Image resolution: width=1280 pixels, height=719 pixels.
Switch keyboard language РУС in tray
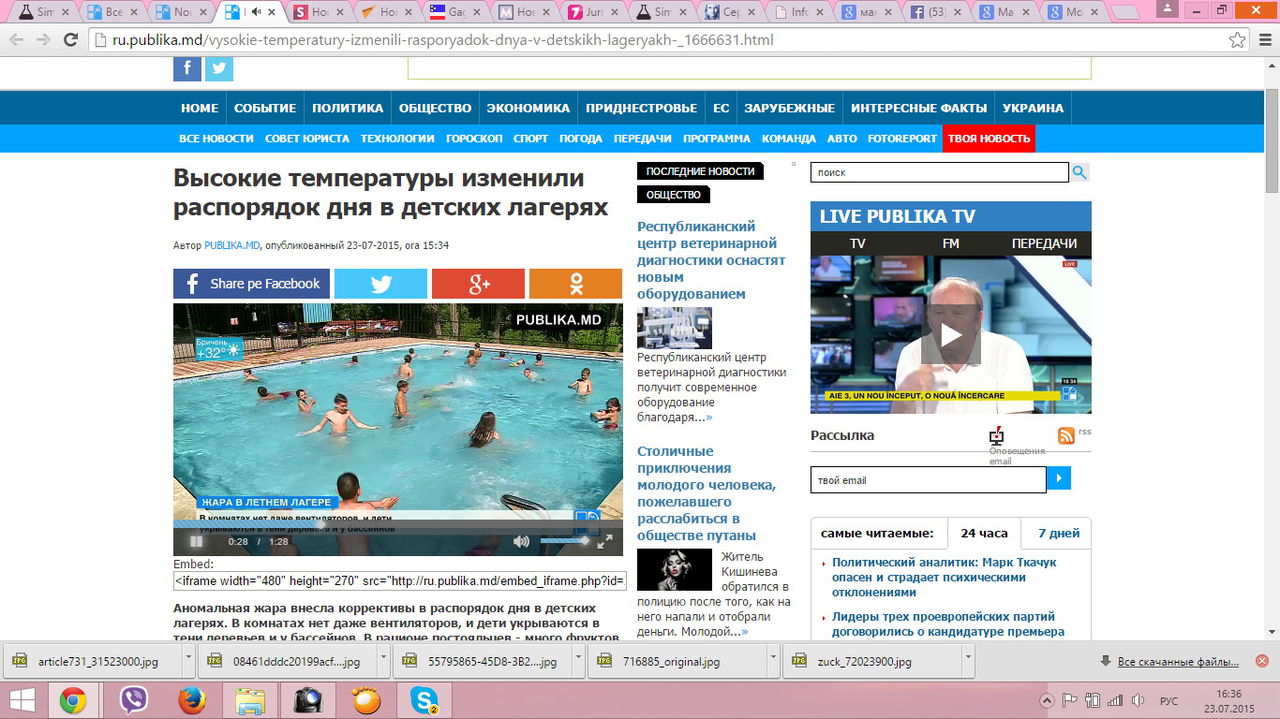pos(1168,700)
